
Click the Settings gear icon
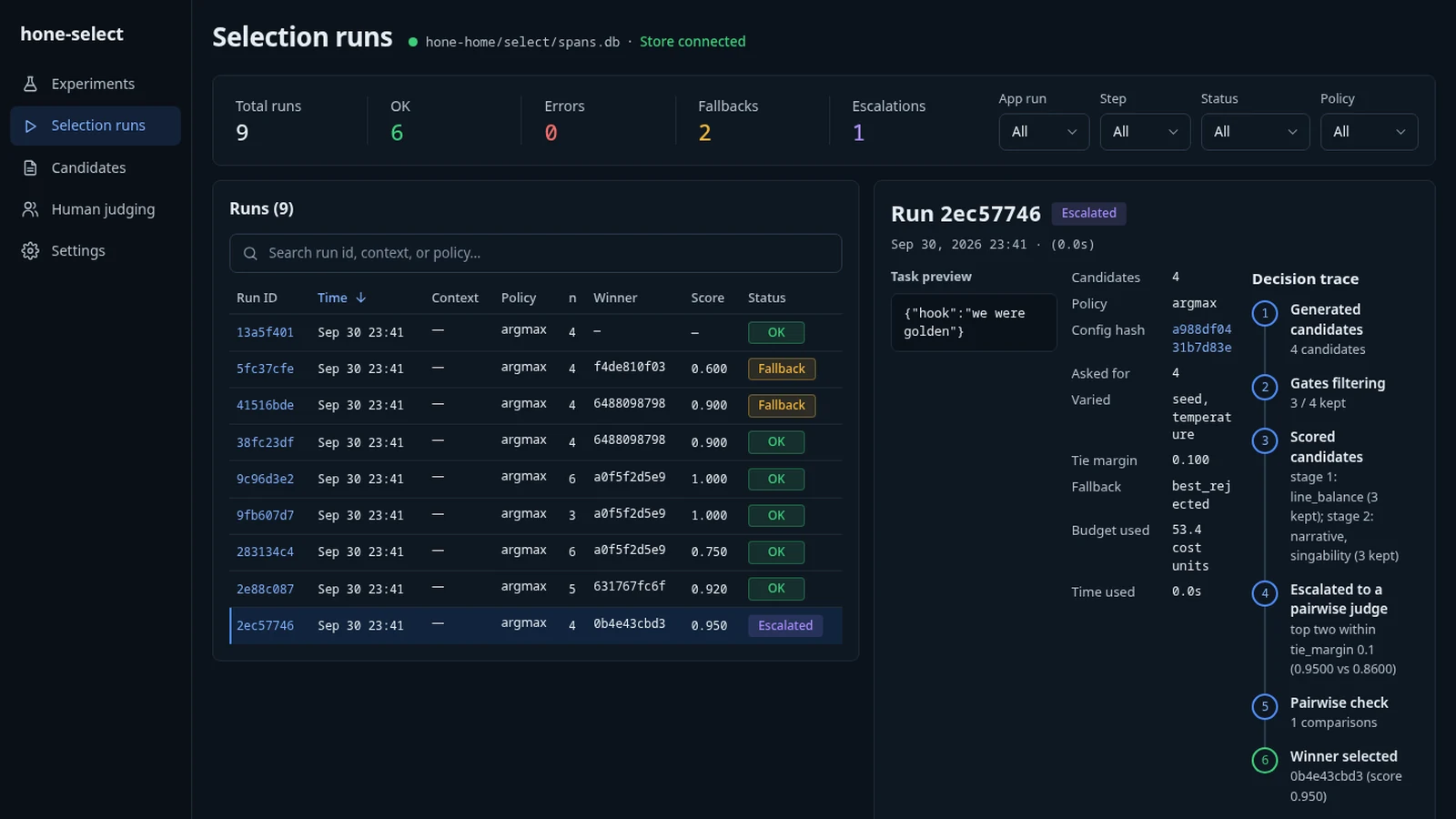[30, 251]
